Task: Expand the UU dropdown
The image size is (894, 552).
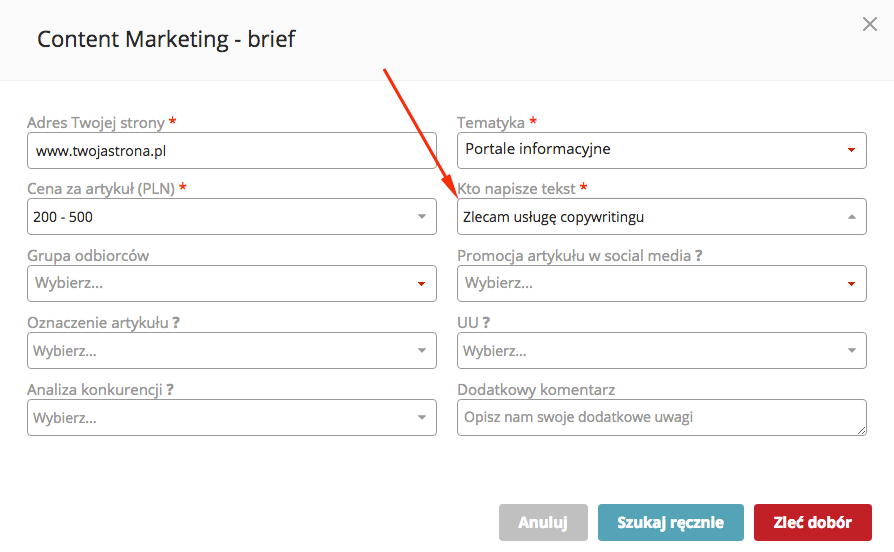Action: 661,351
